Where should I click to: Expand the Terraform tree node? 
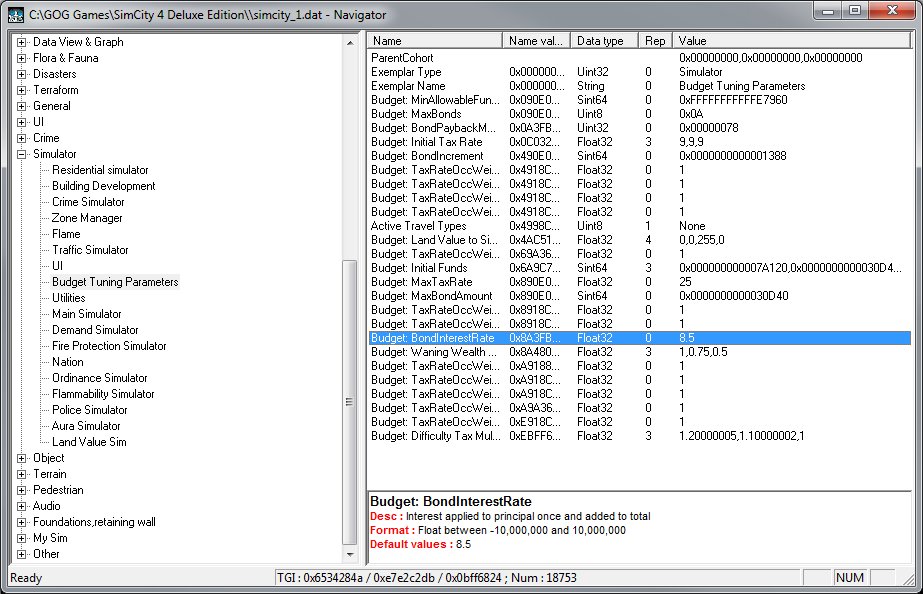(x=22, y=90)
